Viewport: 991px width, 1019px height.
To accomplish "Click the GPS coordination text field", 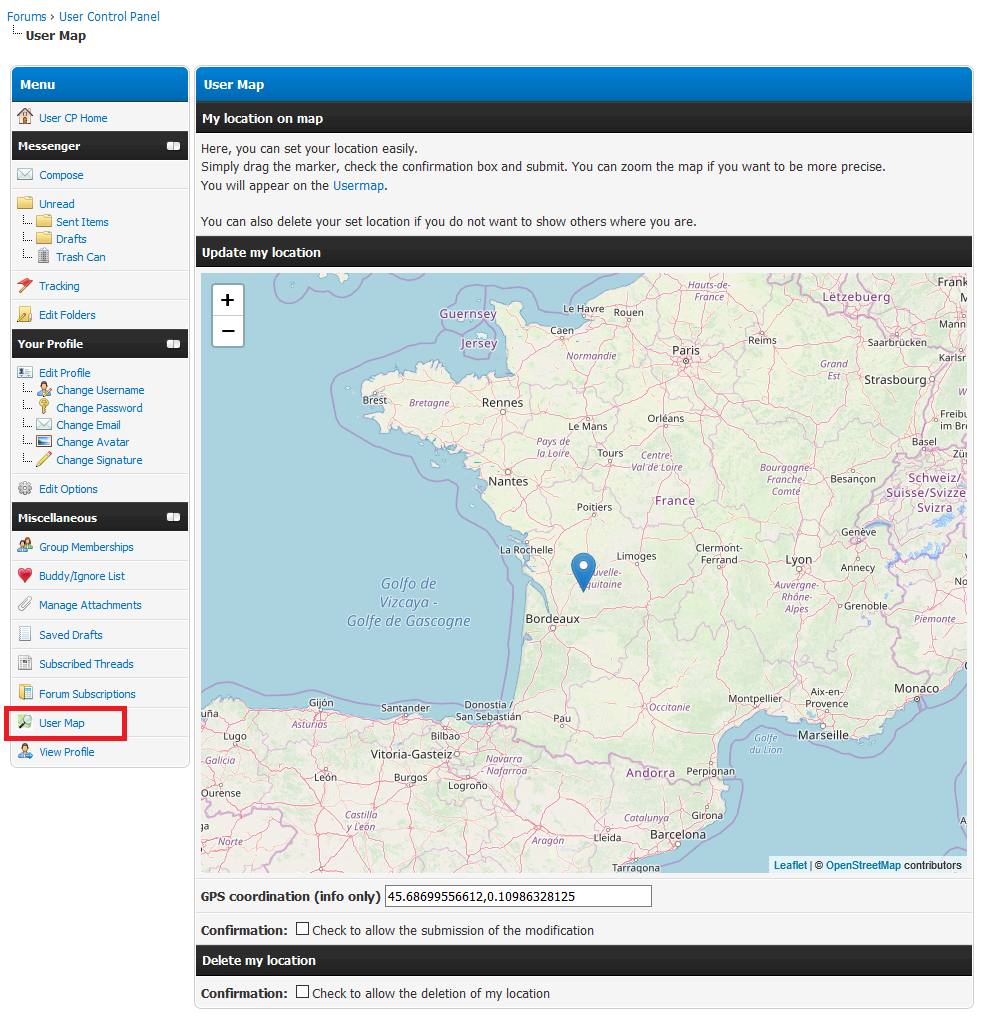I will point(517,896).
